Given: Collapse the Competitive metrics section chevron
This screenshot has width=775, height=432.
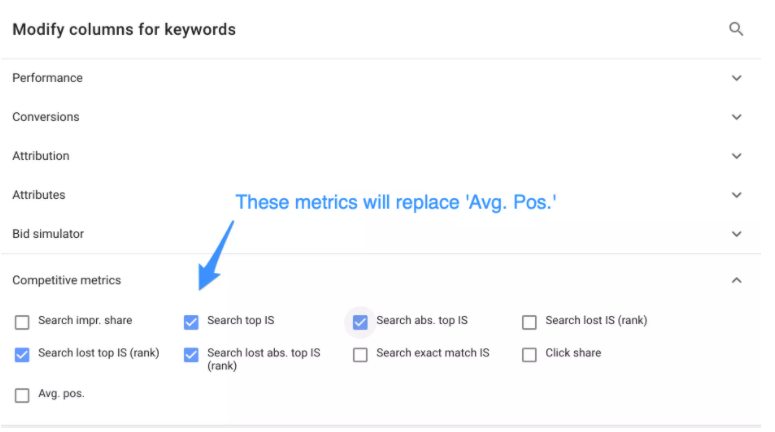Looking at the screenshot, I should click(737, 281).
